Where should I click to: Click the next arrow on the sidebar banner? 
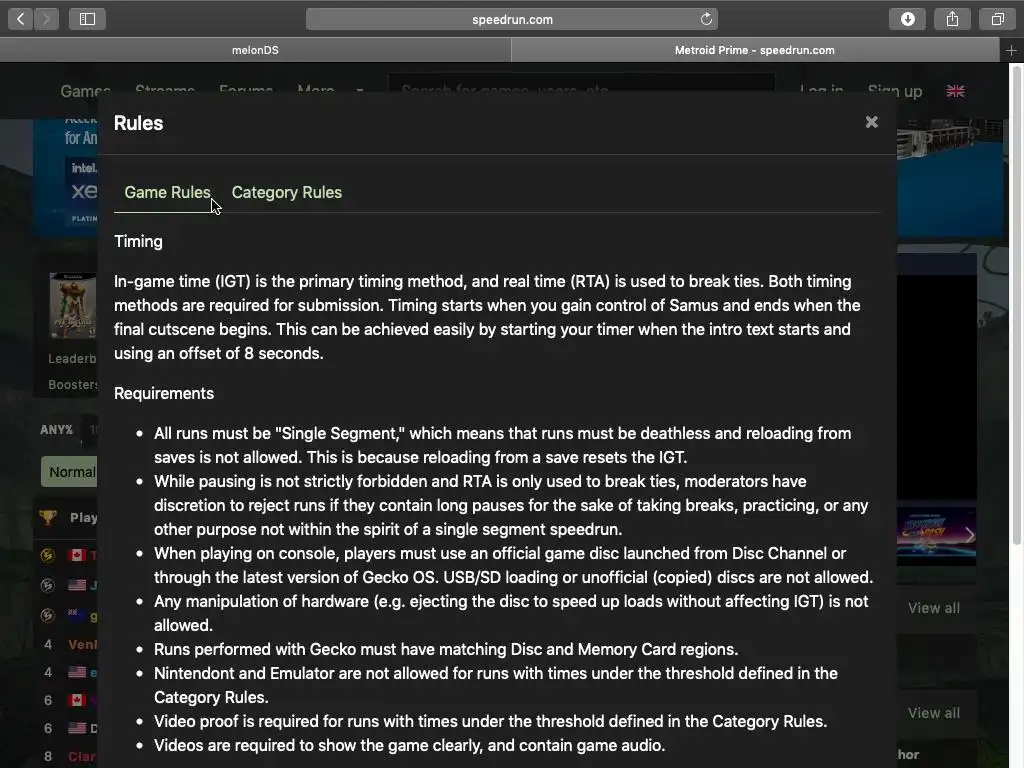point(969,536)
